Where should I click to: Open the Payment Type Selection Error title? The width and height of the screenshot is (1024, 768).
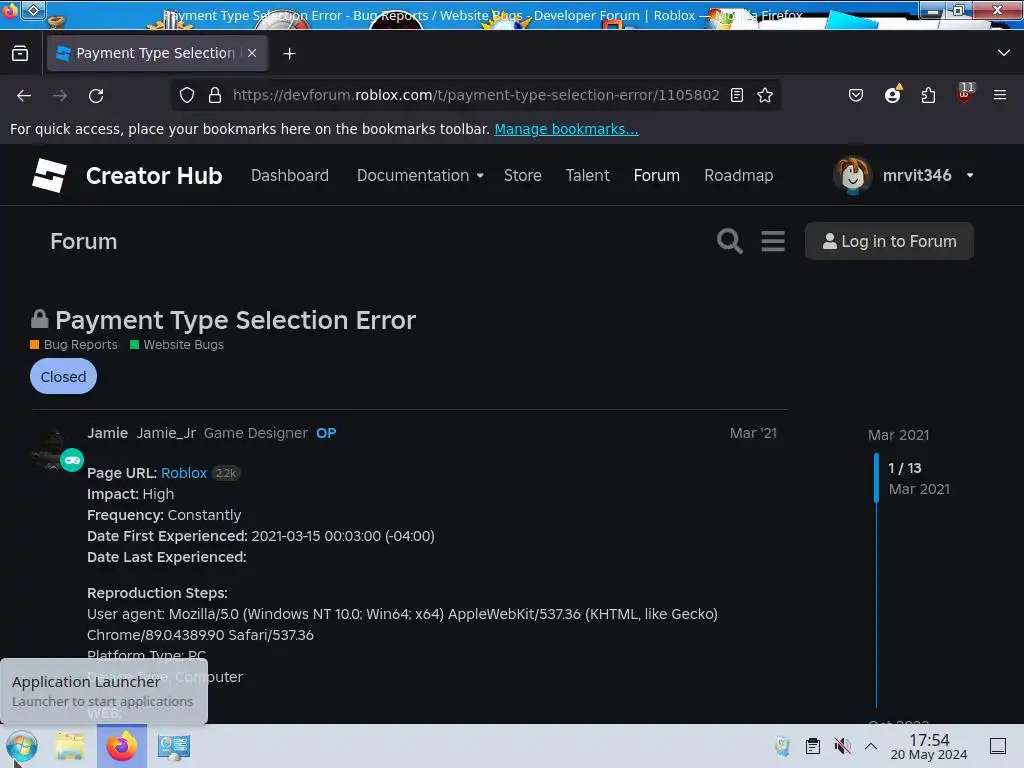point(235,321)
